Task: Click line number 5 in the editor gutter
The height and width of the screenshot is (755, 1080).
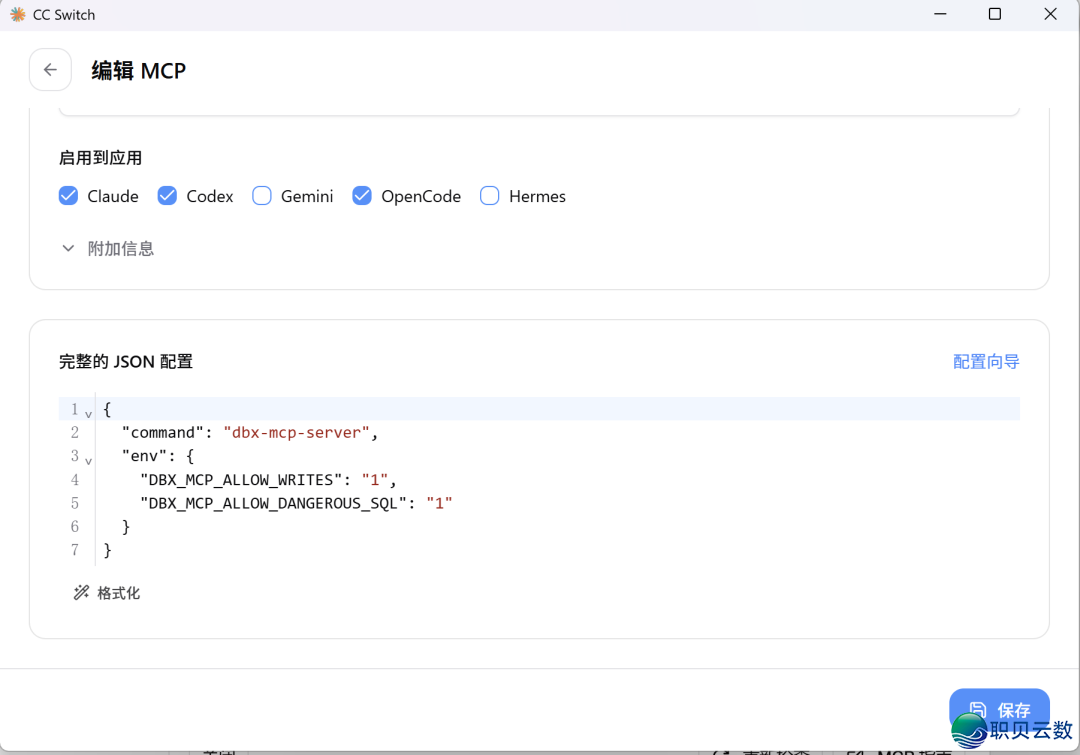Action: click(x=74, y=503)
